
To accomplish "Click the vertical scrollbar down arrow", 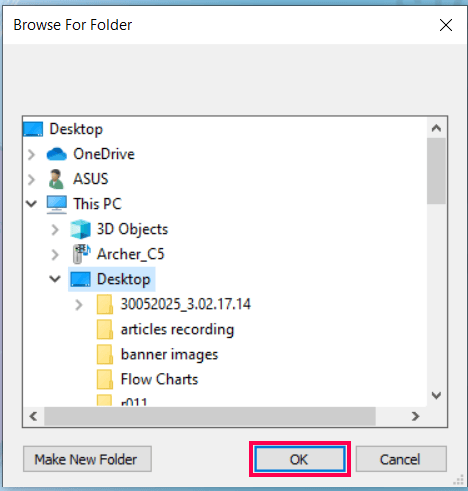I will [436, 395].
